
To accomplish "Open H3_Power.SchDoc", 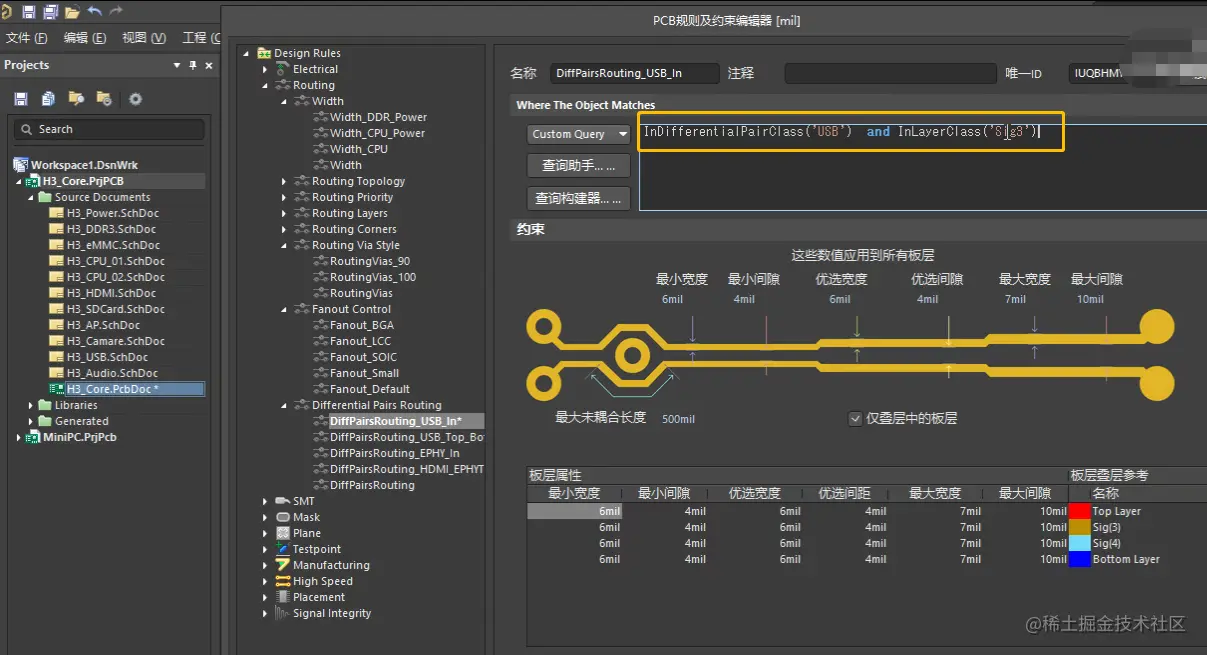I will 112,213.
